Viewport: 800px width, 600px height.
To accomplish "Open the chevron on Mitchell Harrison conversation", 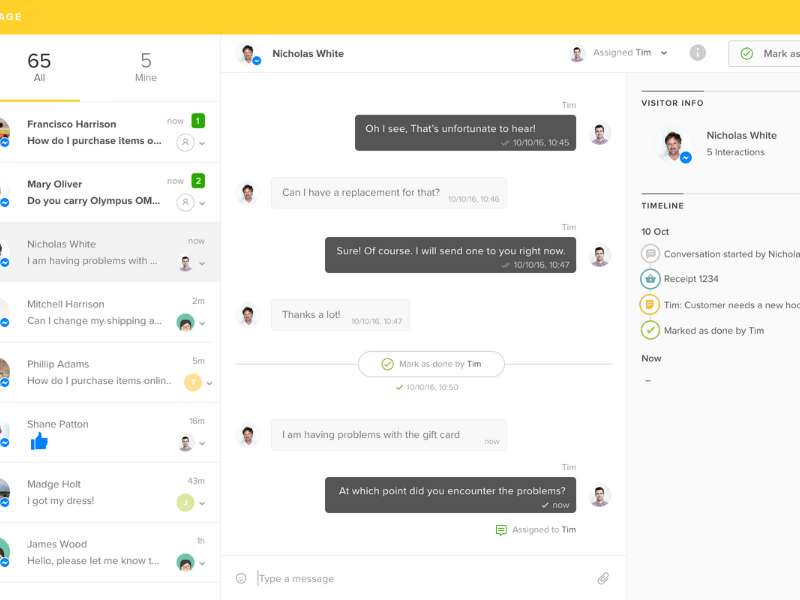I will coord(203,323).
